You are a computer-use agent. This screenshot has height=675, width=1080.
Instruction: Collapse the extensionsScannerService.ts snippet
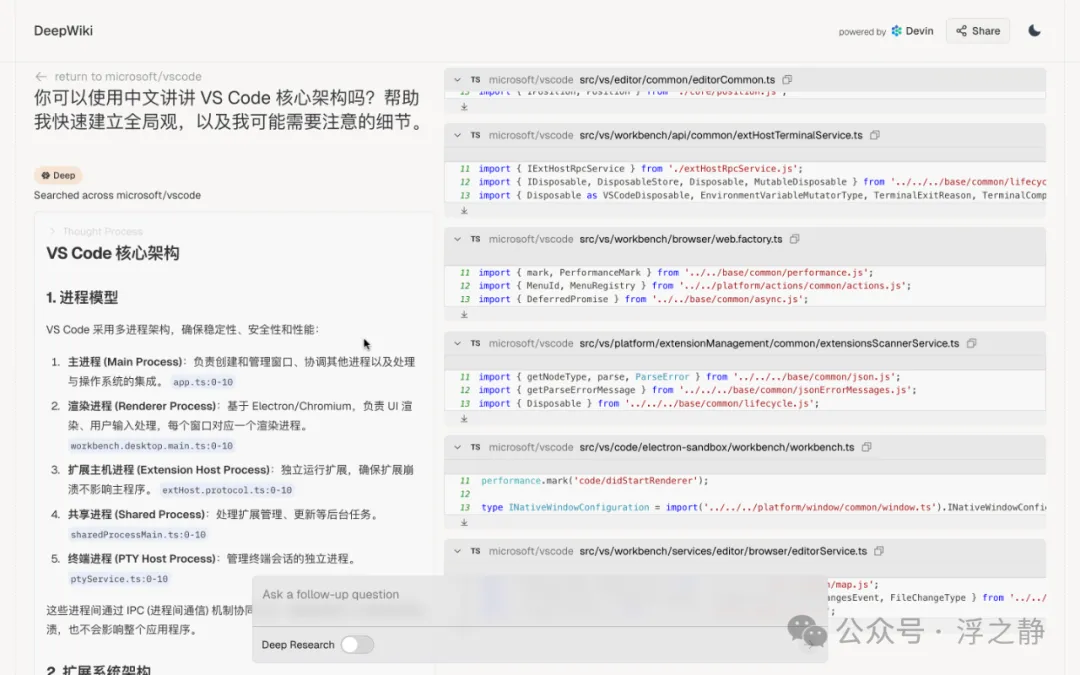[457, 344]
